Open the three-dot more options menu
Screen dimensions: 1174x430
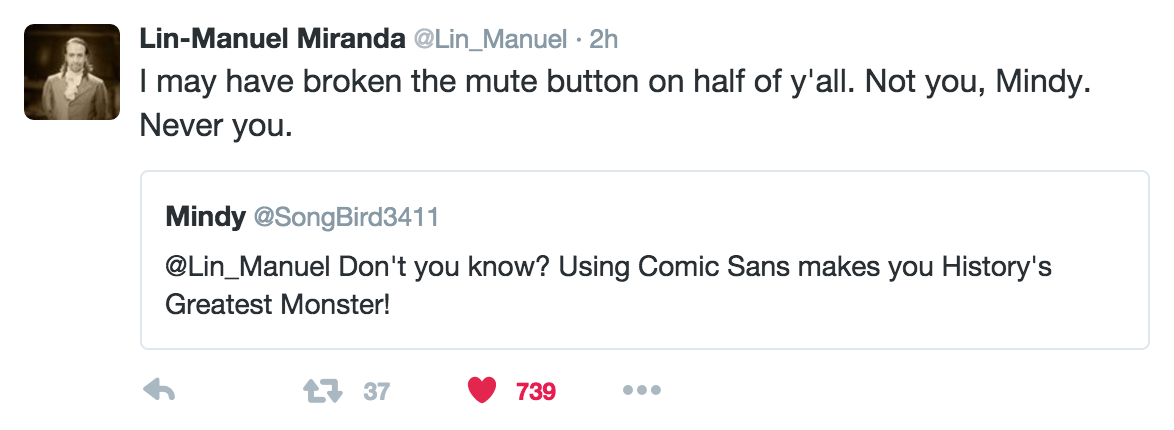click(x=641, y=391)
